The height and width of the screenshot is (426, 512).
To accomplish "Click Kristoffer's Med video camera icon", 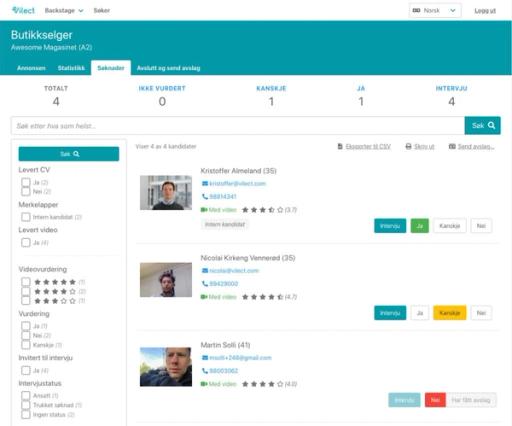I will tap(204, 210).
